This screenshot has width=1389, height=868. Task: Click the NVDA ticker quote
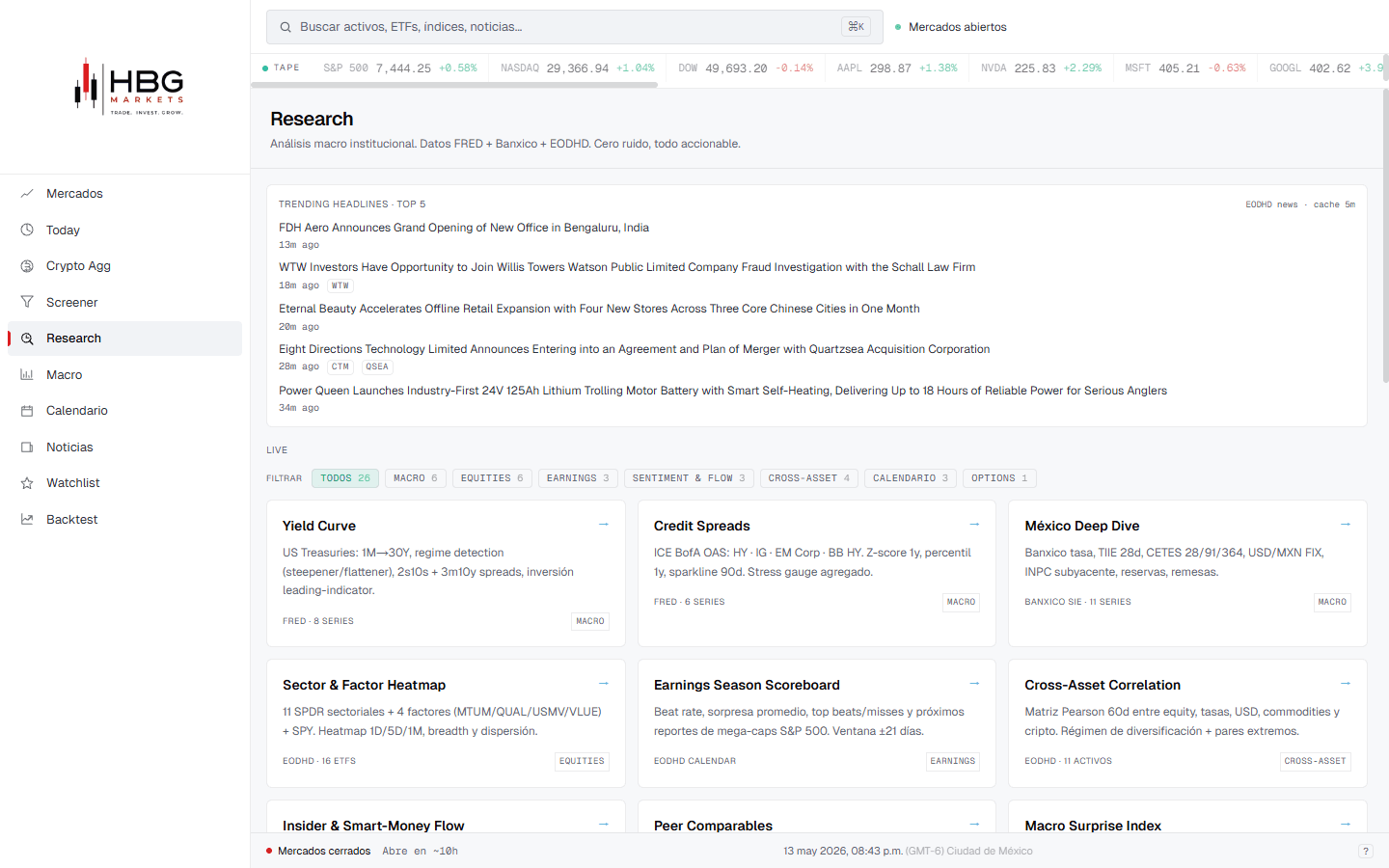pos(1041,68)
